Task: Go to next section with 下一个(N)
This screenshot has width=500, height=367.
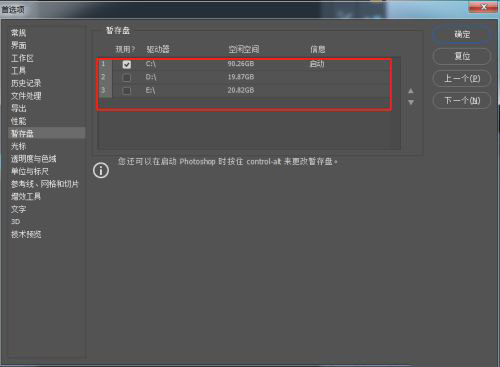Action: [462, 101]
